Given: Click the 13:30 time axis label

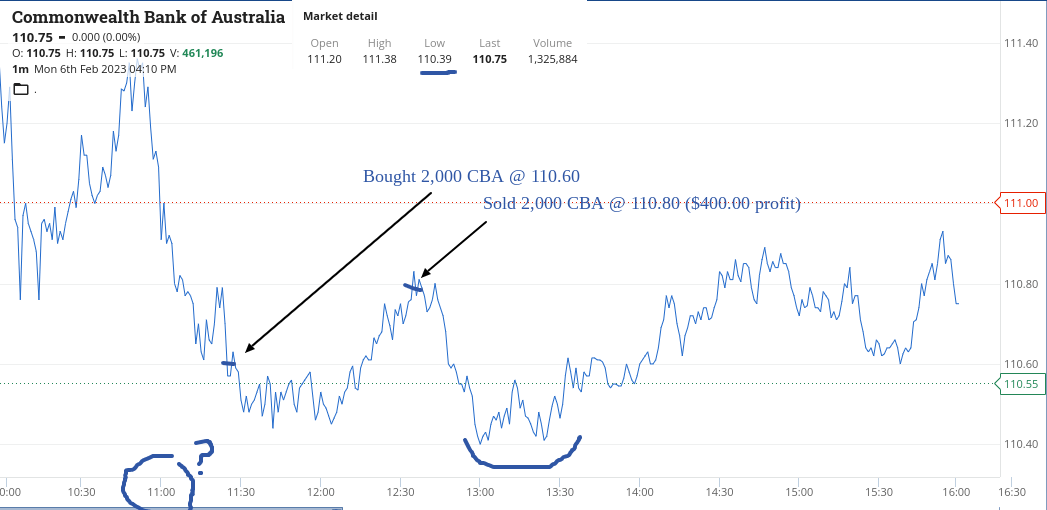Looking at the screenshot, I should [x=560, y=492].
